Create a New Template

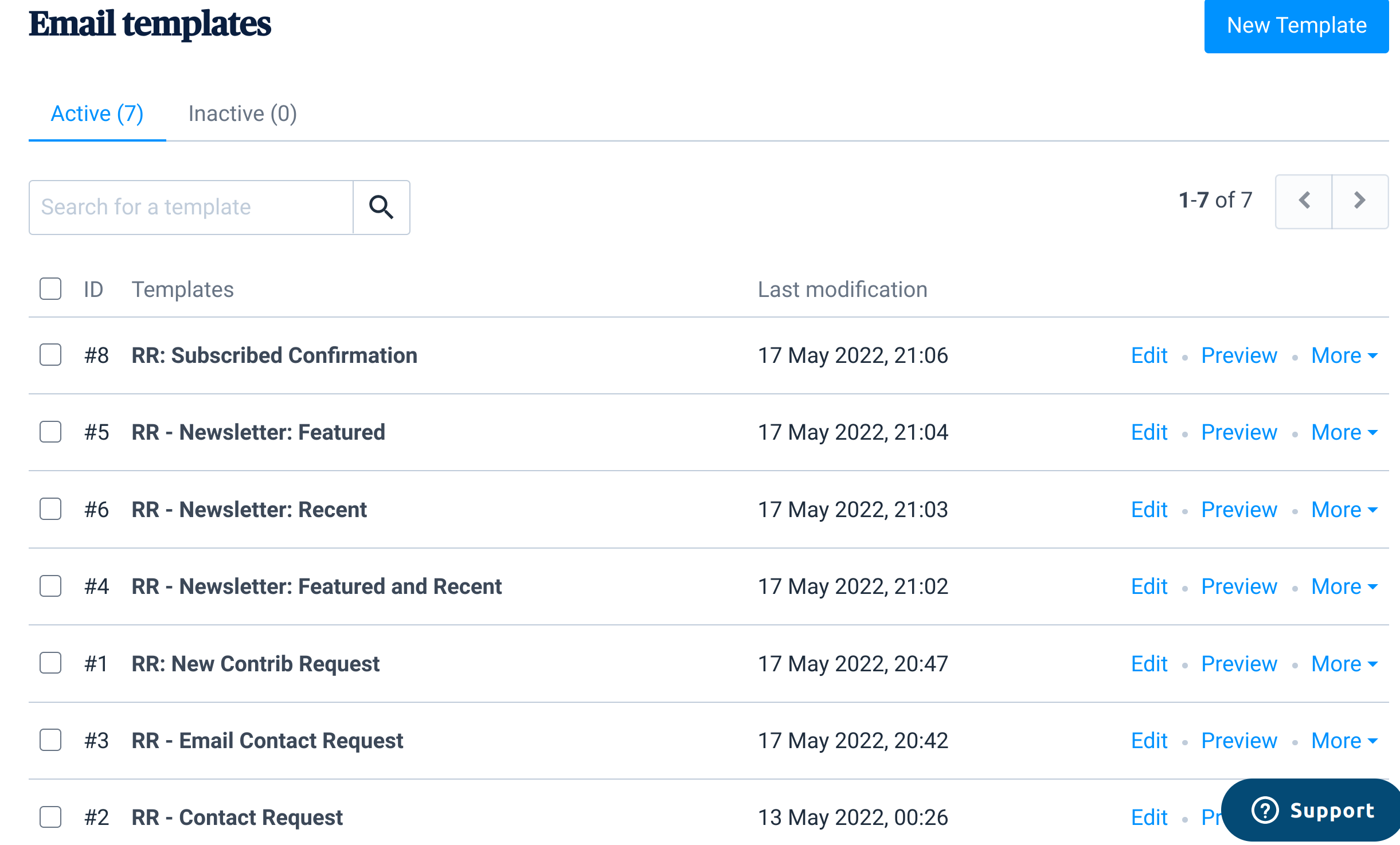pyautogui.click(x=1297, y=26)
